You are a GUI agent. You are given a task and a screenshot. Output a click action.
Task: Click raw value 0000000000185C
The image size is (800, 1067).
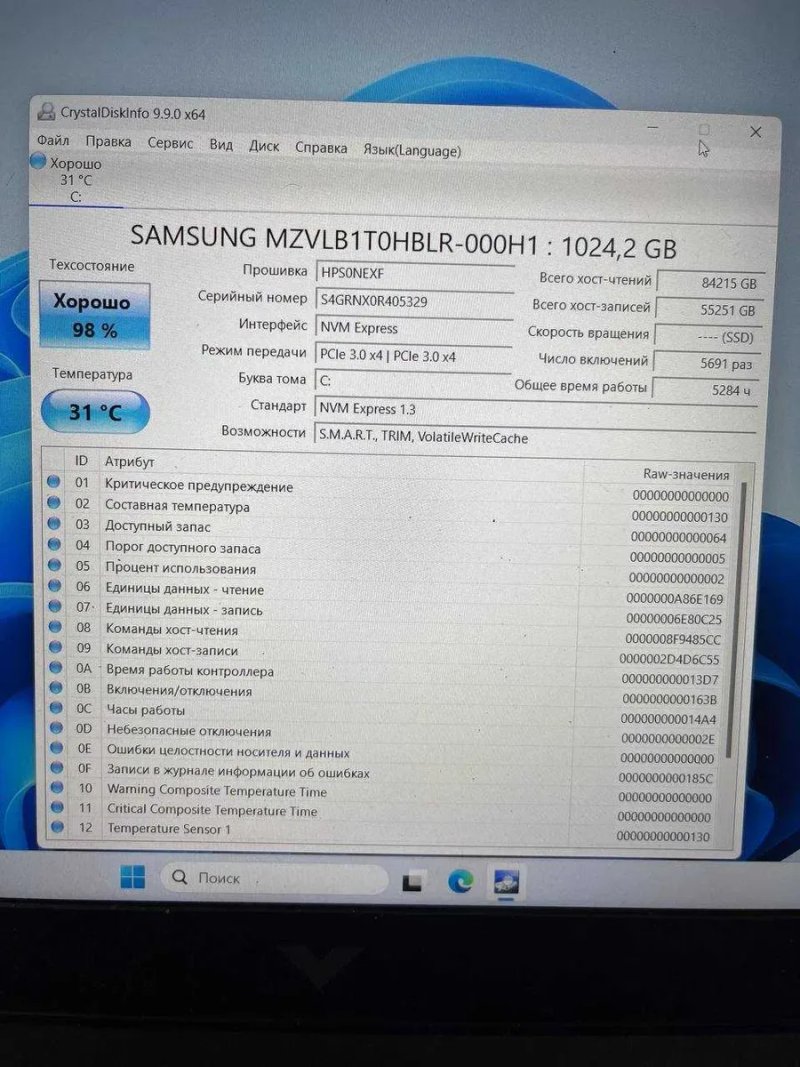[x=665, y=778]
